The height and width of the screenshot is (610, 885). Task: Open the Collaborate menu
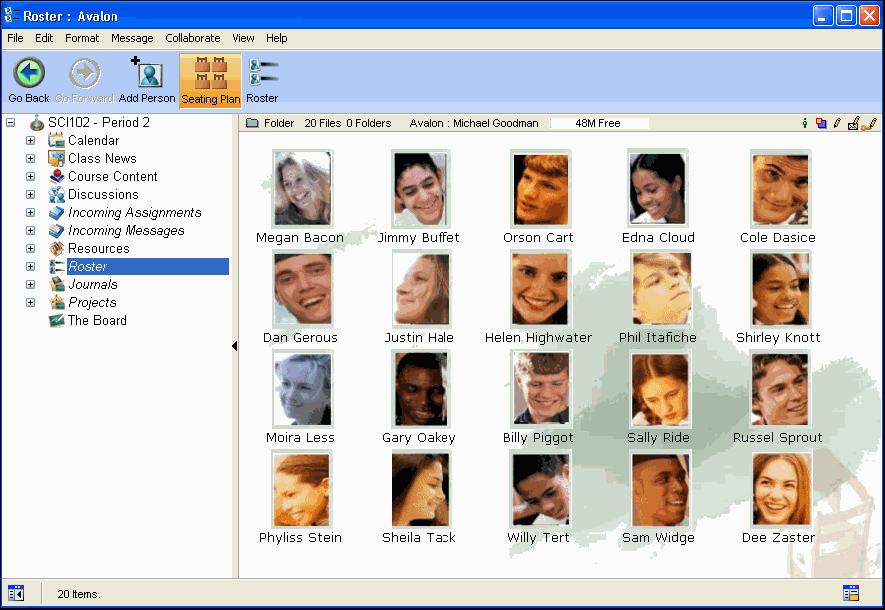point(192,38)
